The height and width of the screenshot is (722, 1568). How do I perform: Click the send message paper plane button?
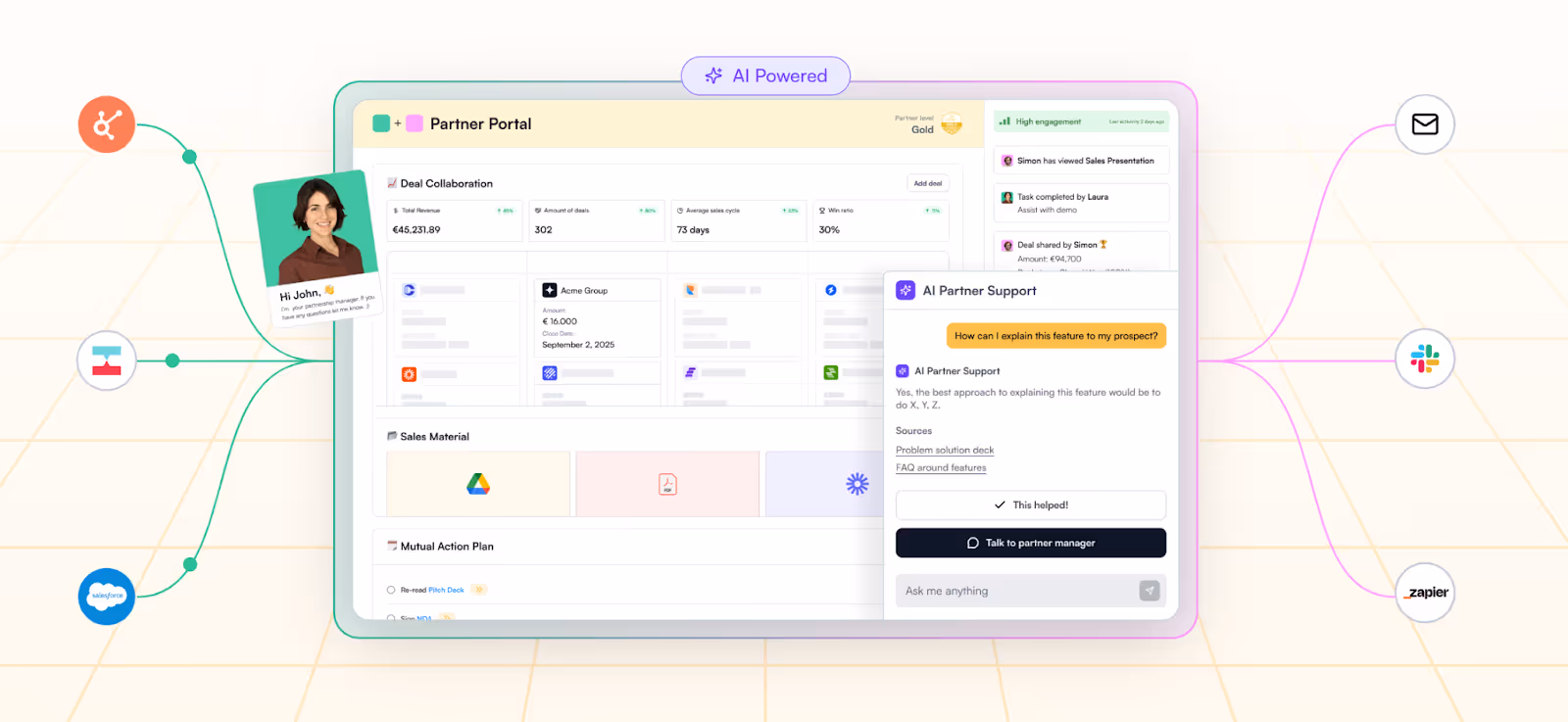(x=1150, y=591)
